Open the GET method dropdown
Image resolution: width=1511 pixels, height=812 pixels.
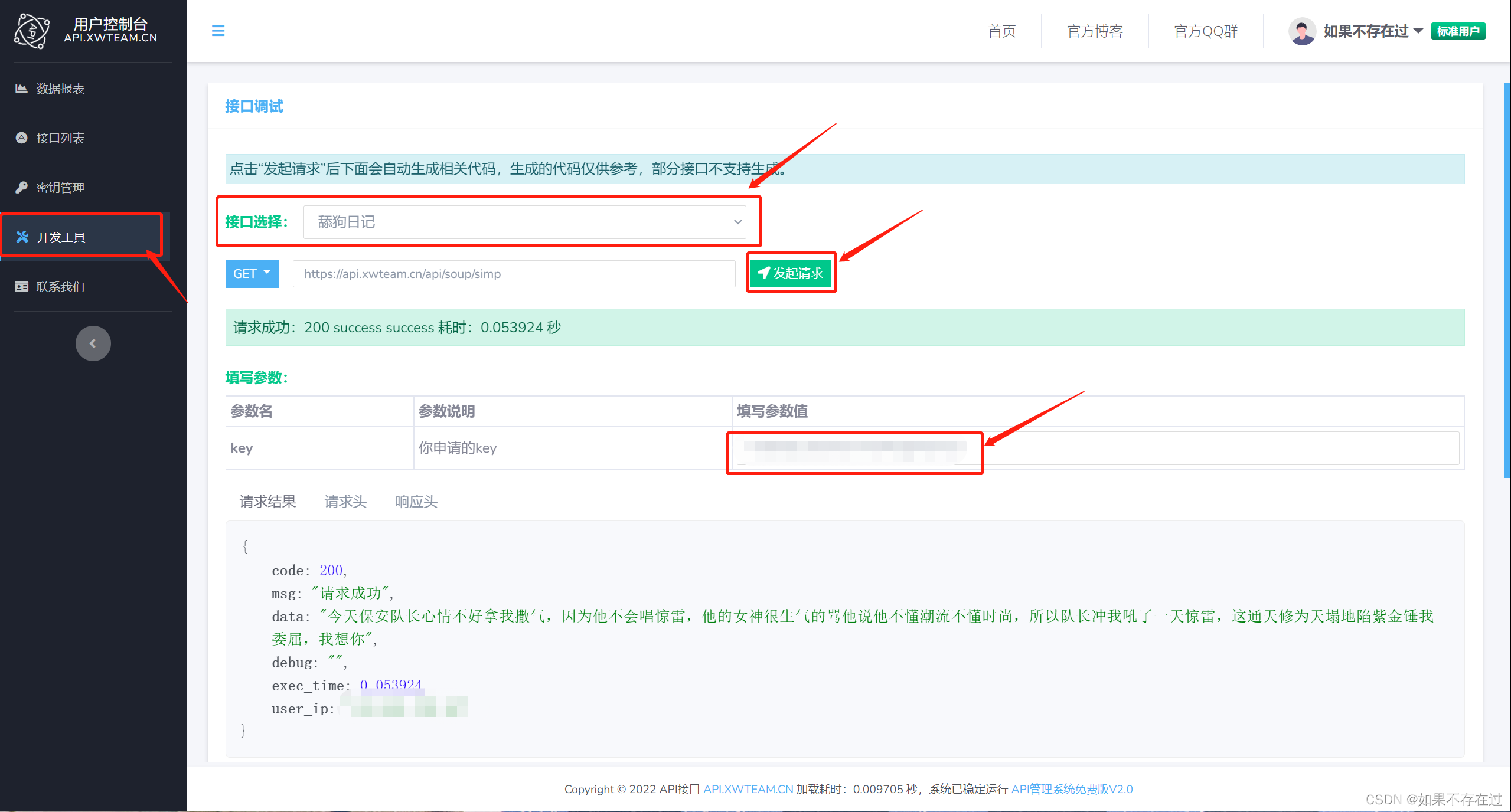pyautogui.click(x=252, y=274)
